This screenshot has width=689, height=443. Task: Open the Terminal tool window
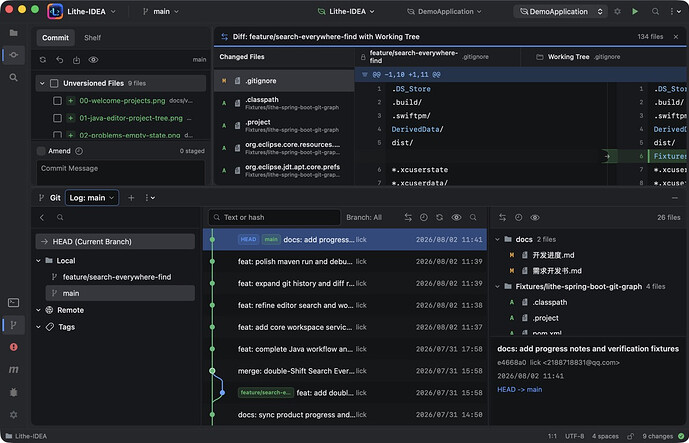coord(14,303)
